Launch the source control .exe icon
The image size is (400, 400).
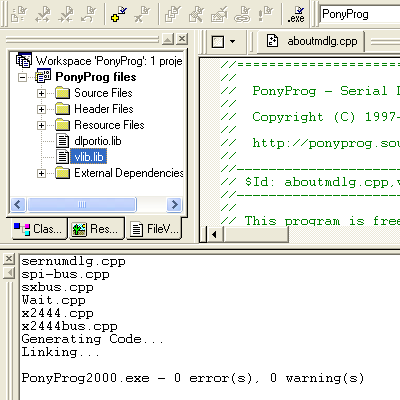pyautogui.click(x=296, y=14)
